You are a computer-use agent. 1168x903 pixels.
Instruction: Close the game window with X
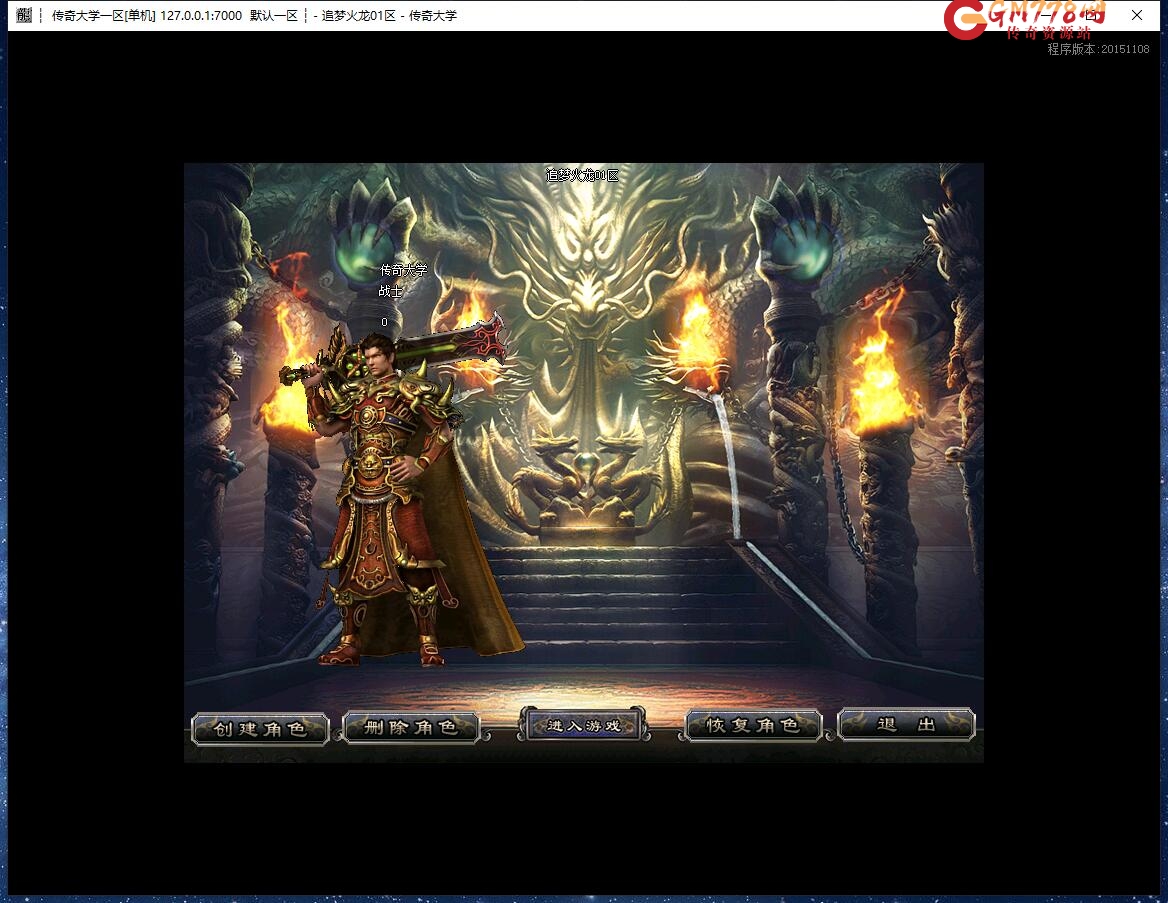(1137, 15)
